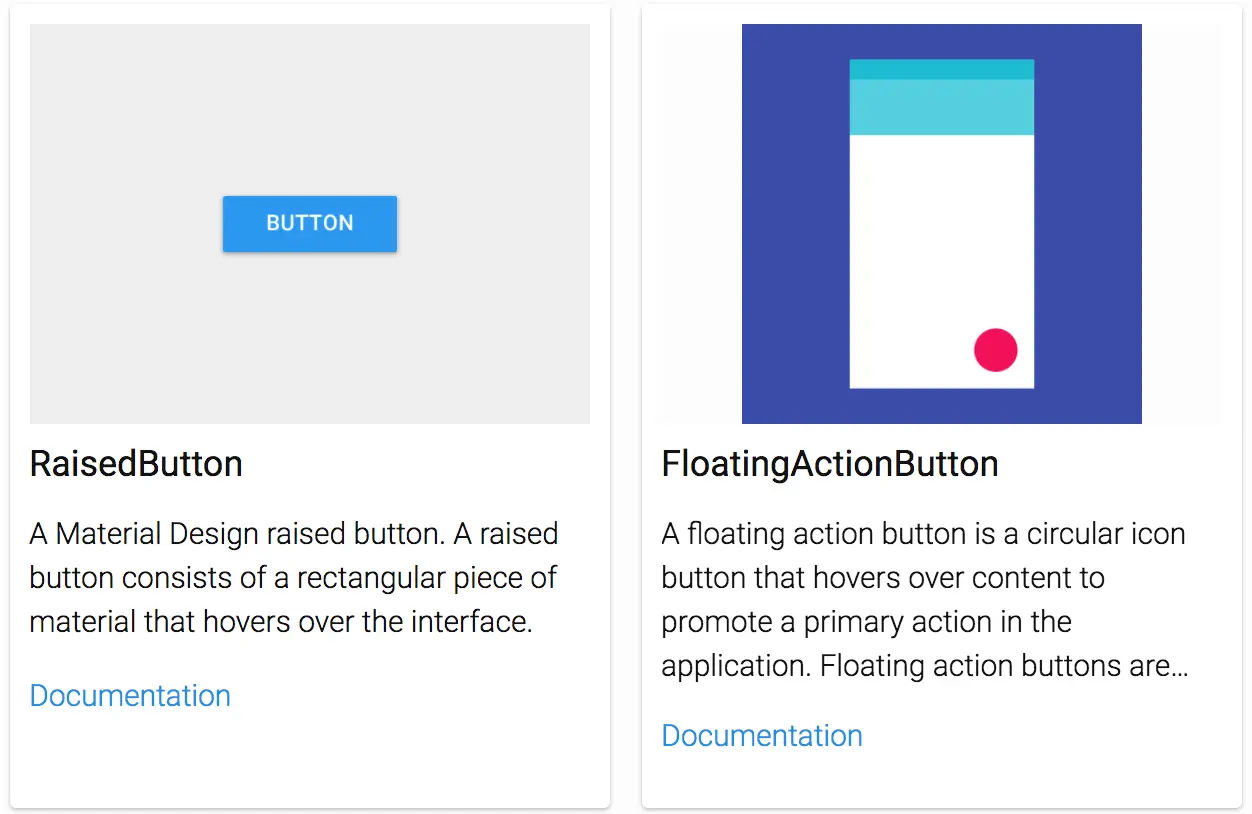The height and width of the screenshot is (814, 1252).
Task: Click the pink circular floating action button
Action: (x=995, y=350)
